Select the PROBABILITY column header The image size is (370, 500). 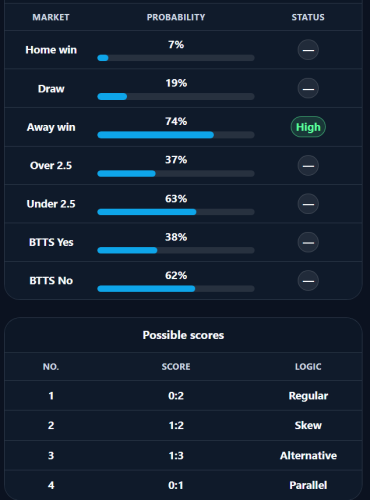tap(176, 17)
